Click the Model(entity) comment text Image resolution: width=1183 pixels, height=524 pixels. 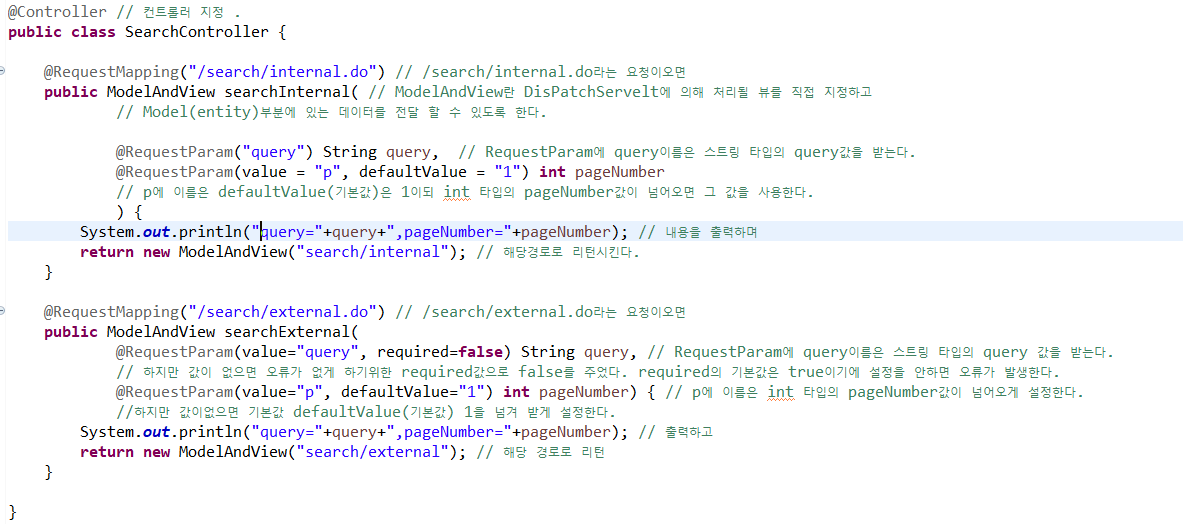click(201, 112)
